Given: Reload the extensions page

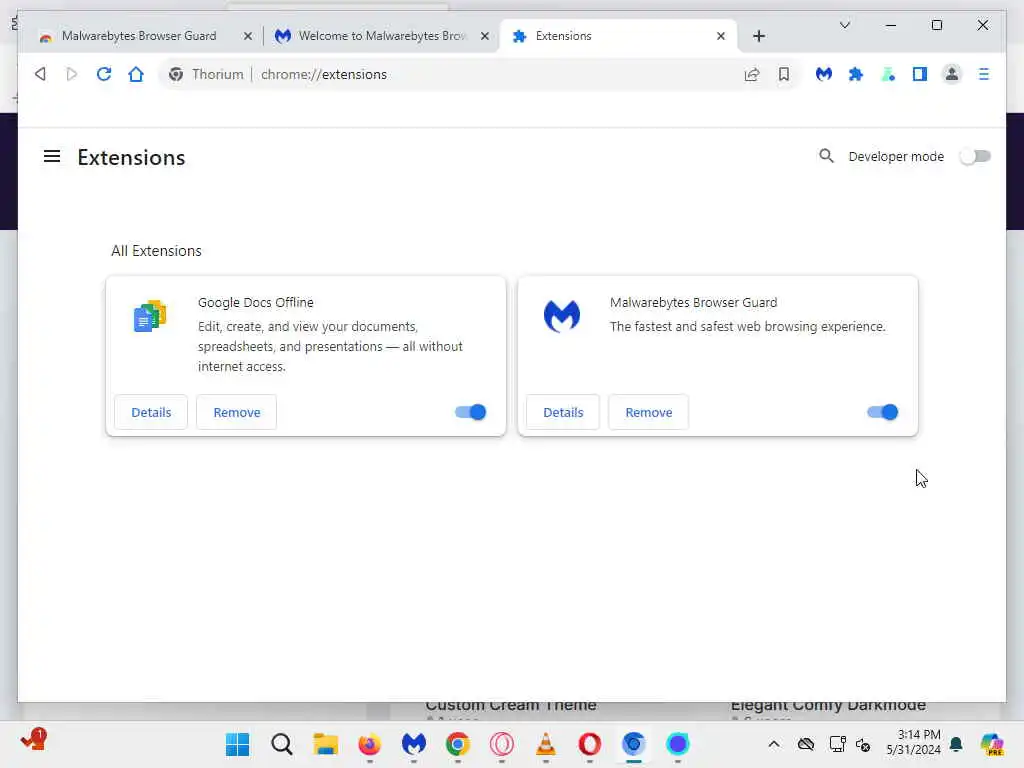Looking at the screenshot, I should pos(104,74).
